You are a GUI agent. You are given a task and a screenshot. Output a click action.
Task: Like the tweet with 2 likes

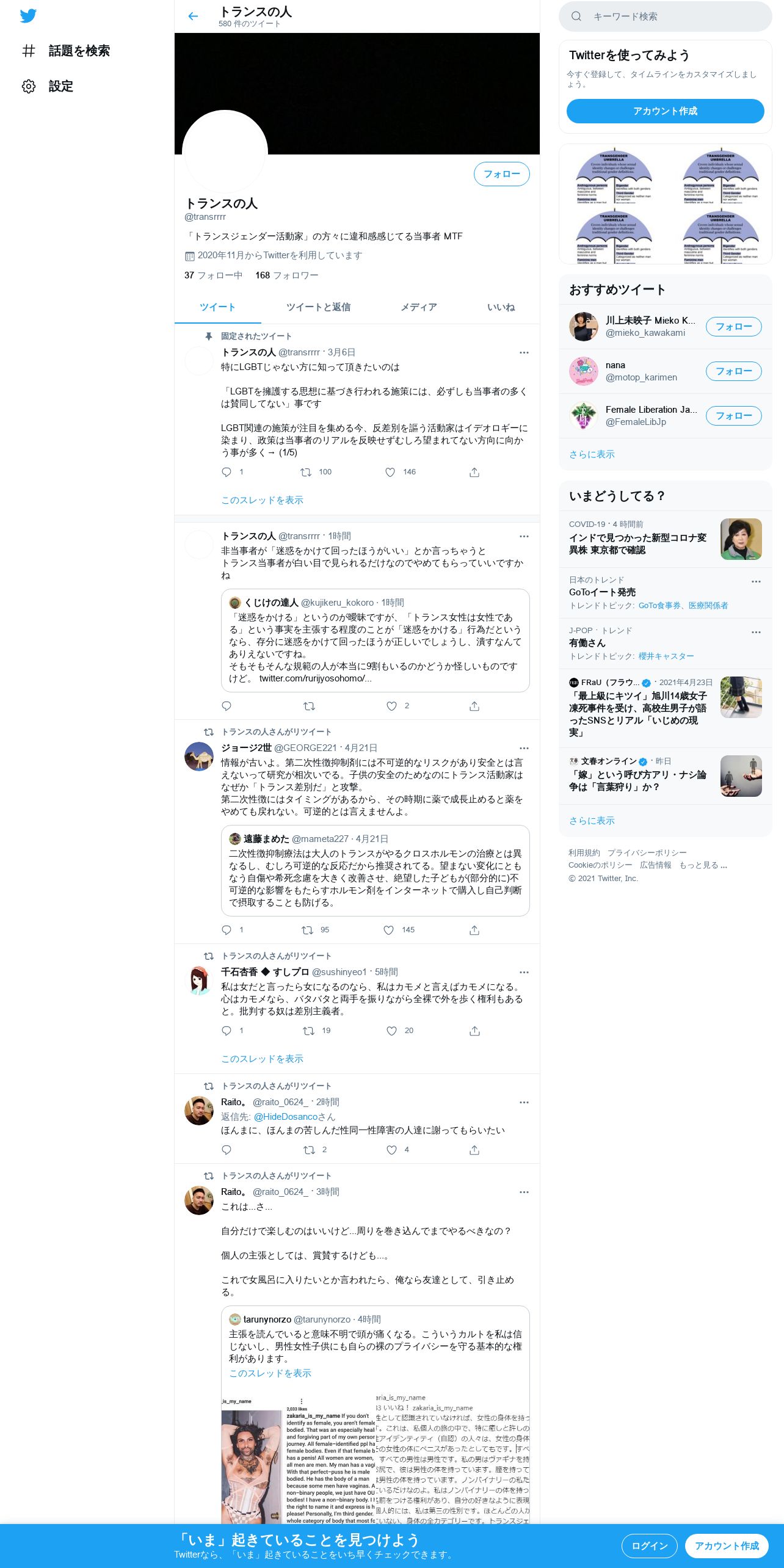391,706
